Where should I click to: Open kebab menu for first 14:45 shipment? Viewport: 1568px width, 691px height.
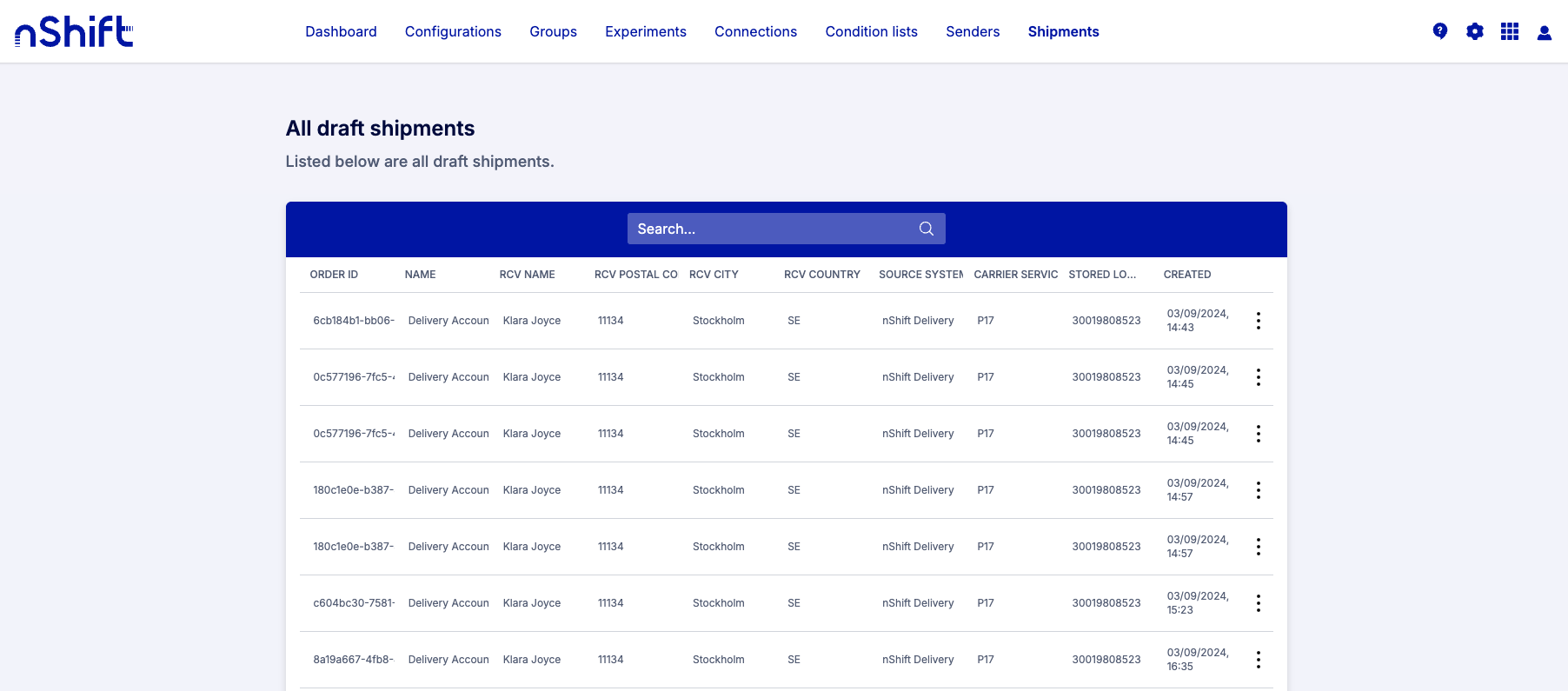[1258, 377]
